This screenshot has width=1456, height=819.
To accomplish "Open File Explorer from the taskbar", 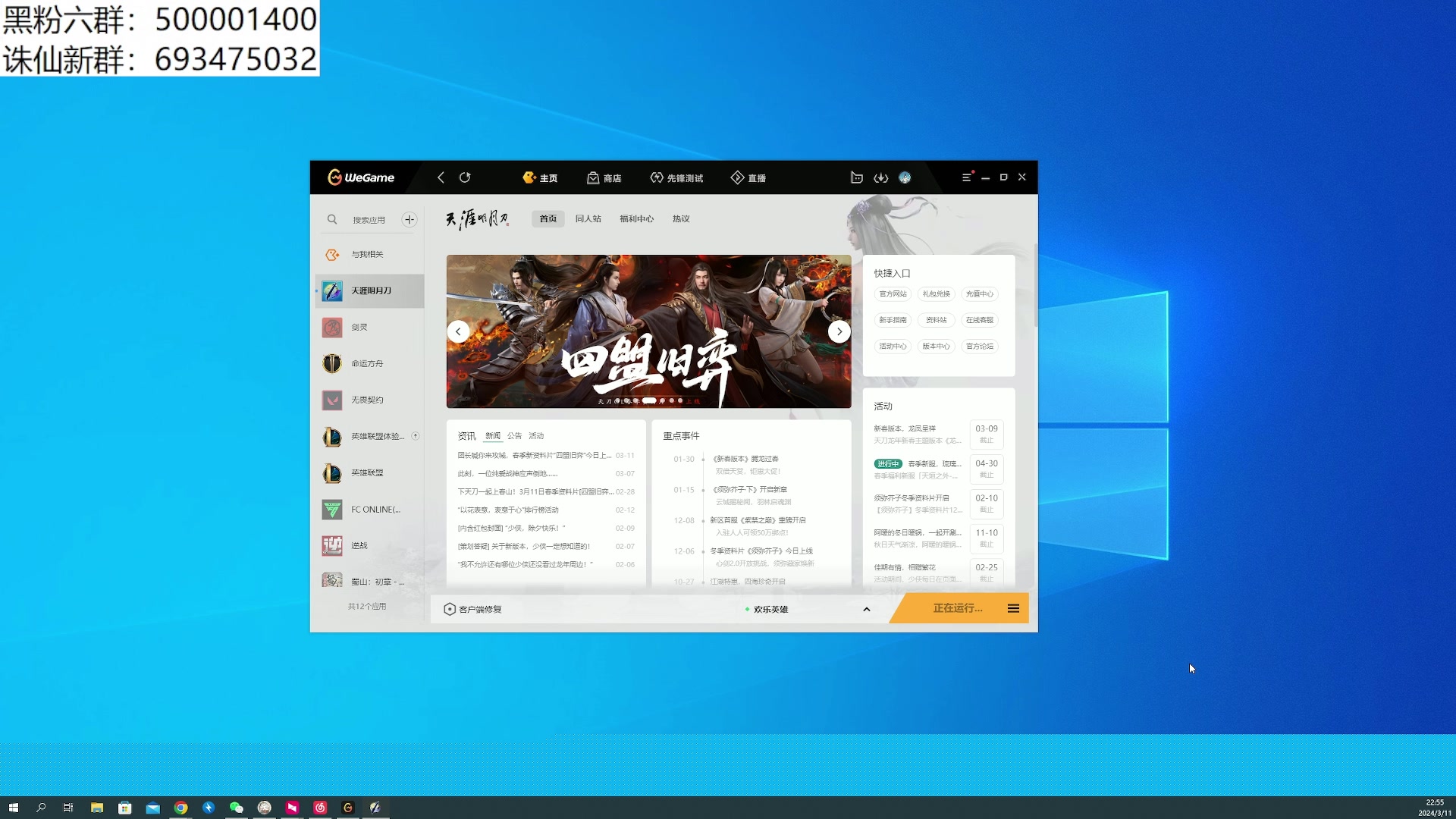I will 97,808.
